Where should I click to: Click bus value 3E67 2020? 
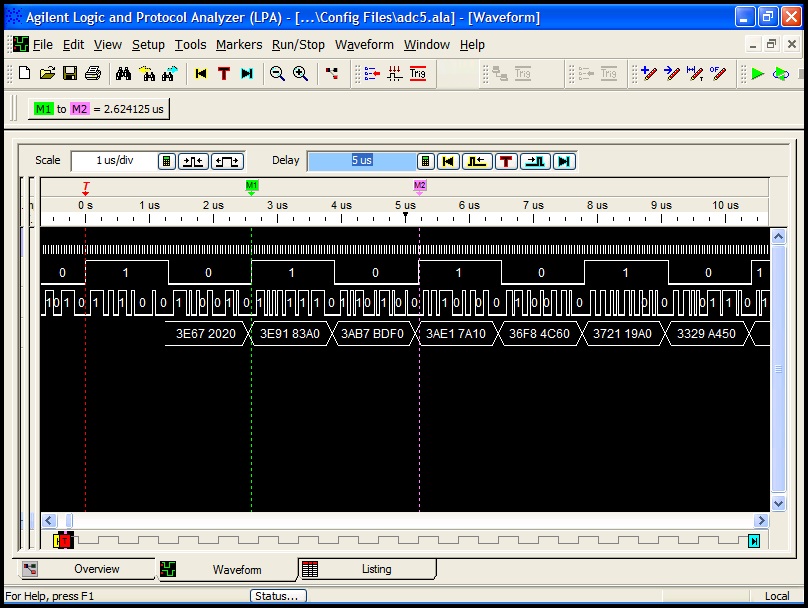pos(206,333)
